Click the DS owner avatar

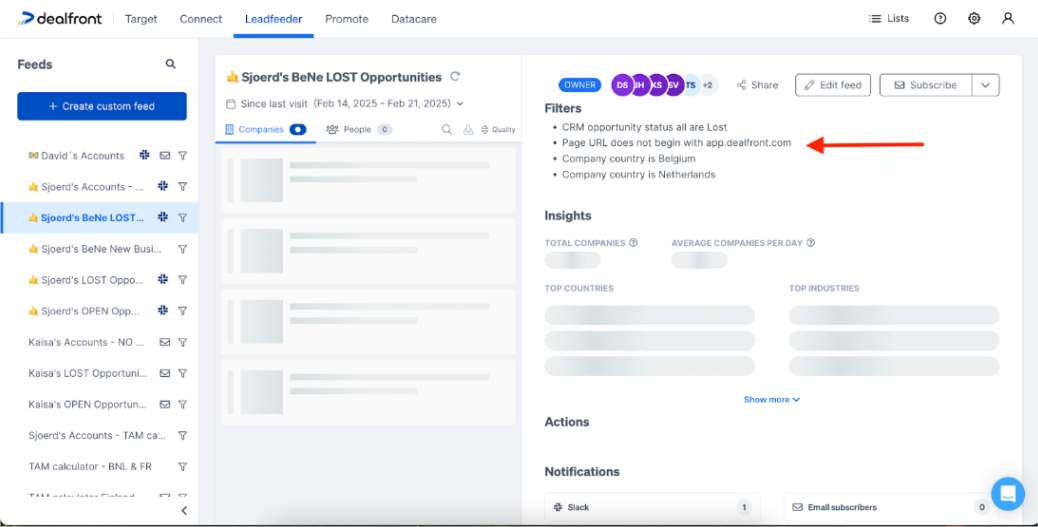pos(622,85)
